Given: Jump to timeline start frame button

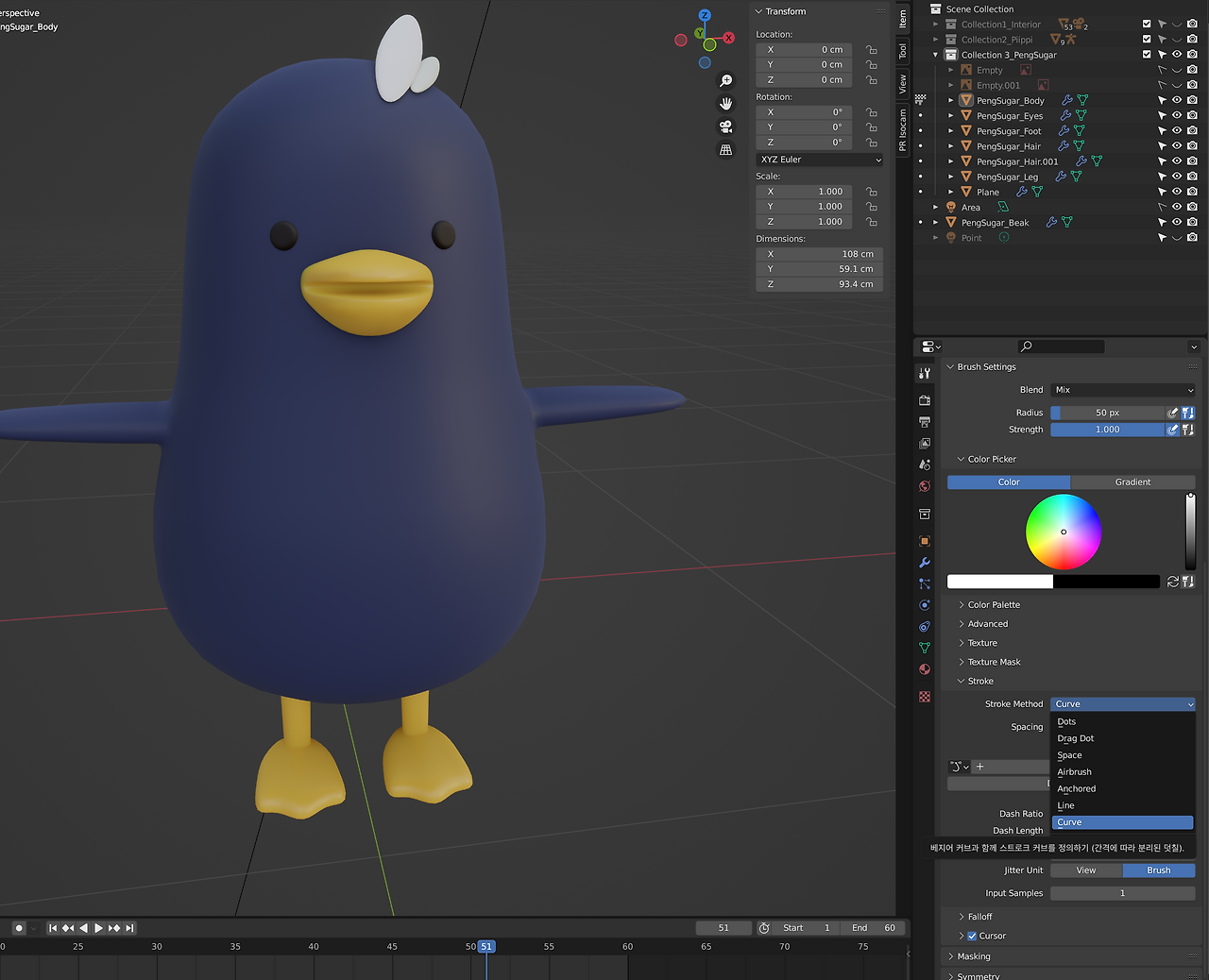Looking at the screenshot, I should click(53, 928).
